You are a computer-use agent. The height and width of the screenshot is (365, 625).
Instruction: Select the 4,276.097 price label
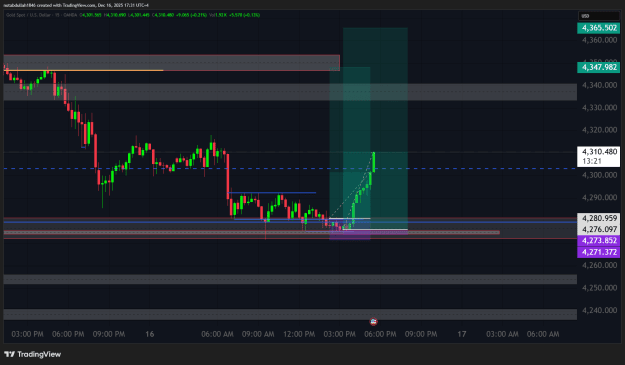598,230
